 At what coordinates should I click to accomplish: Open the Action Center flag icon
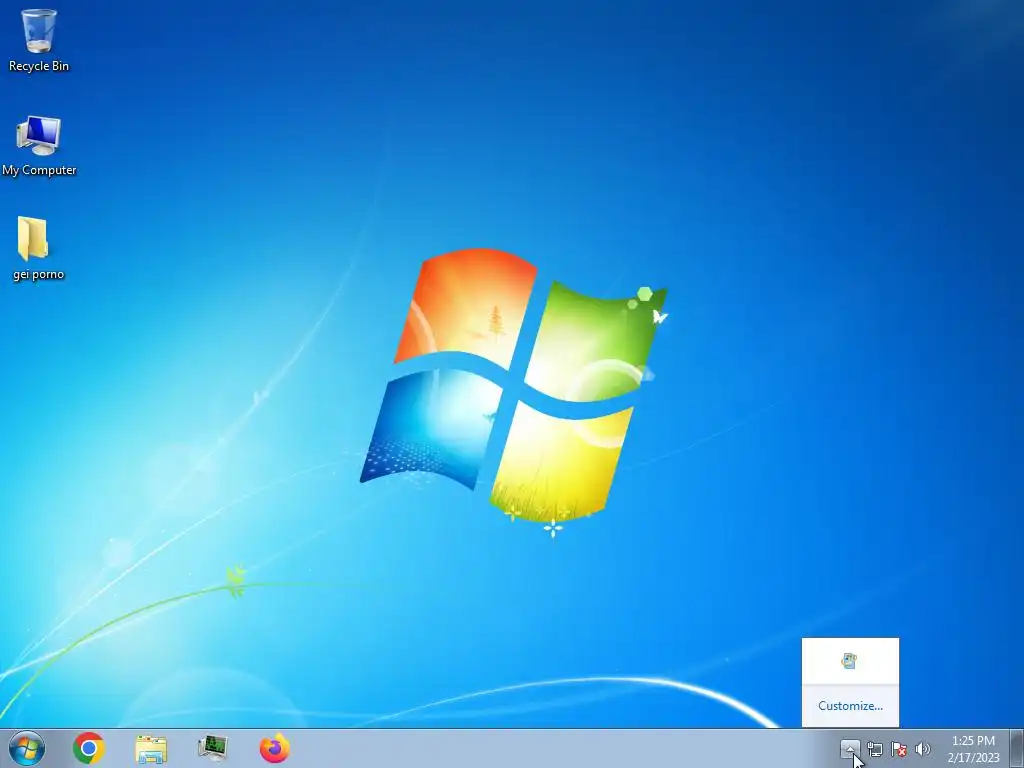tap(899, 749)
